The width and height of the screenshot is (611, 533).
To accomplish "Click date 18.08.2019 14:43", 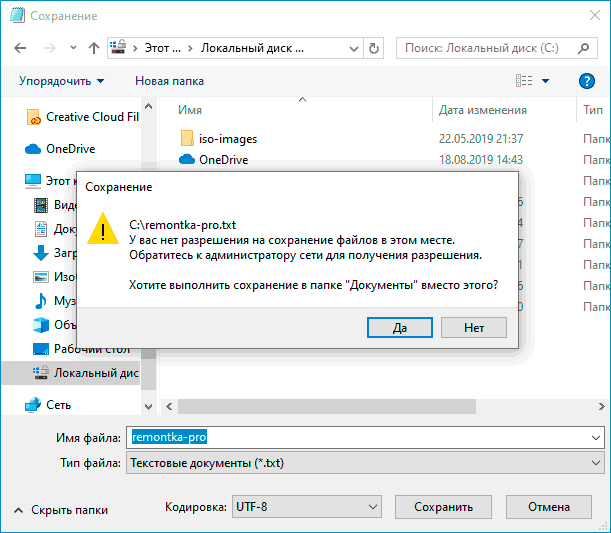I will [481, 160].
